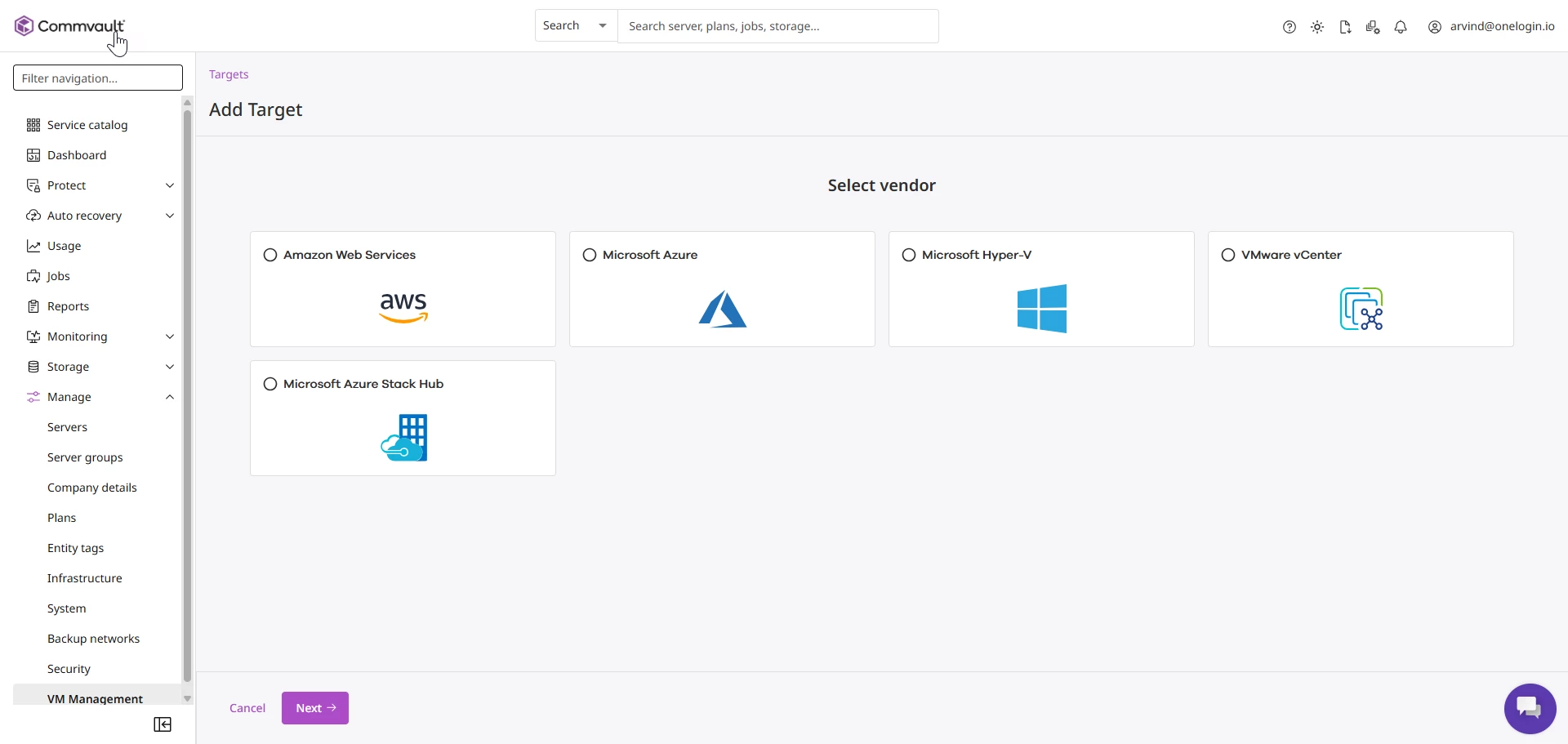Click the Targets breadcrumb link
Image resolution: width=1568 pixels, height=744 pixels.
click(x=229, y=74)
